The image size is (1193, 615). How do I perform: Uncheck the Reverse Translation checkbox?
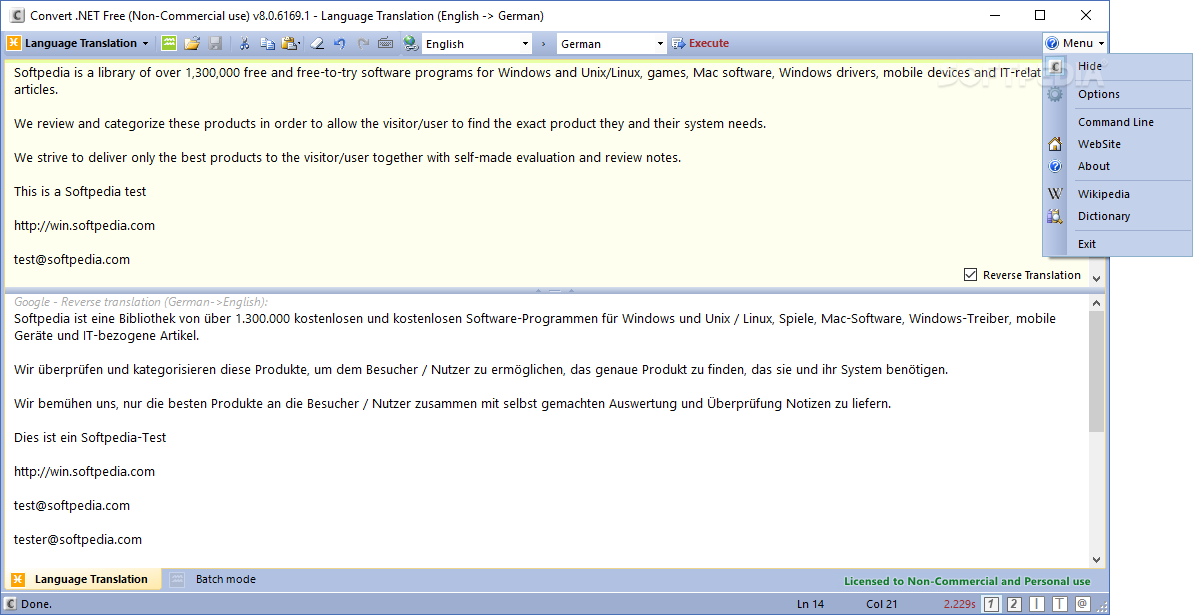coord(970,275)
